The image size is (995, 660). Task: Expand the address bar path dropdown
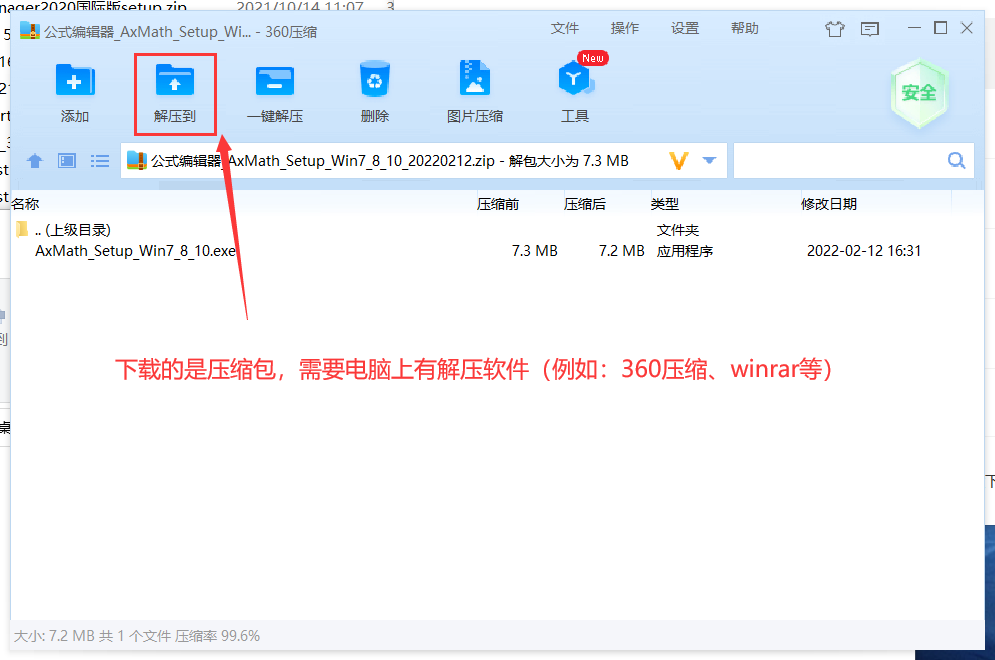710,161
